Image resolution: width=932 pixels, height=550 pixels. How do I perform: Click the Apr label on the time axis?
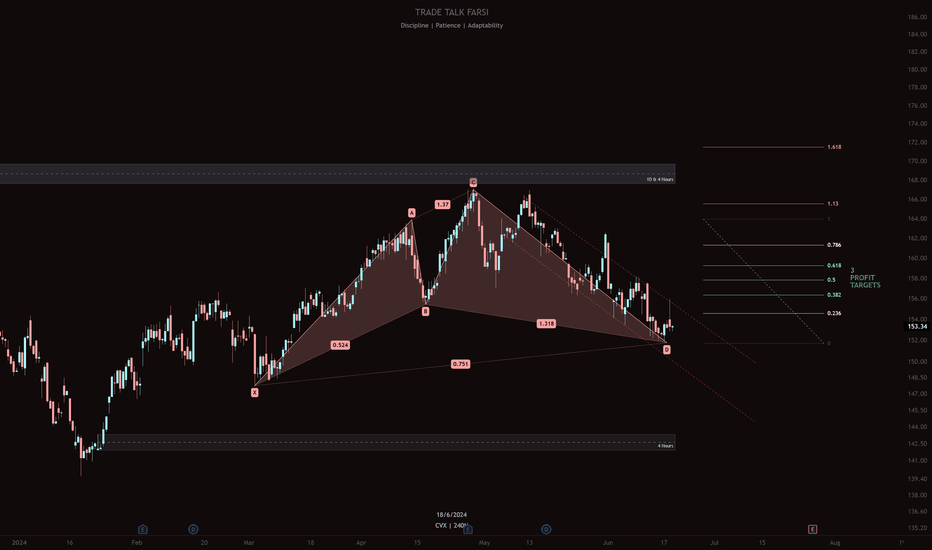361,542
